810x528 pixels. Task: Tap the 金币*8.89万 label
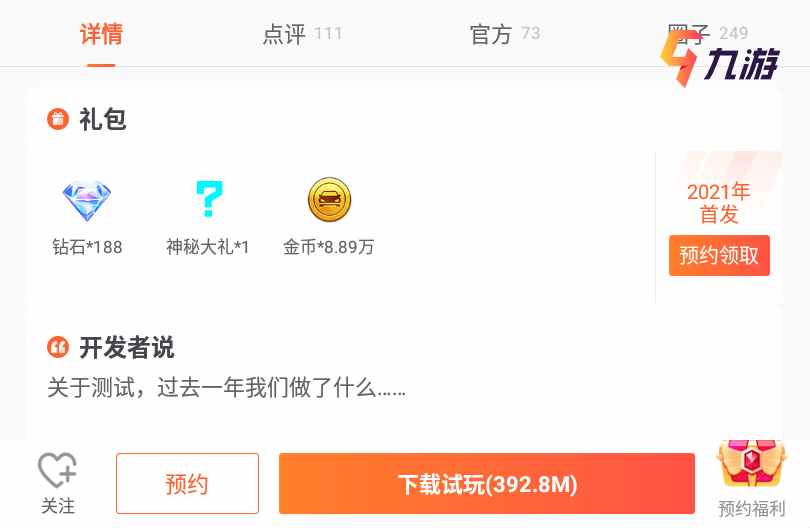coord(329,247)
